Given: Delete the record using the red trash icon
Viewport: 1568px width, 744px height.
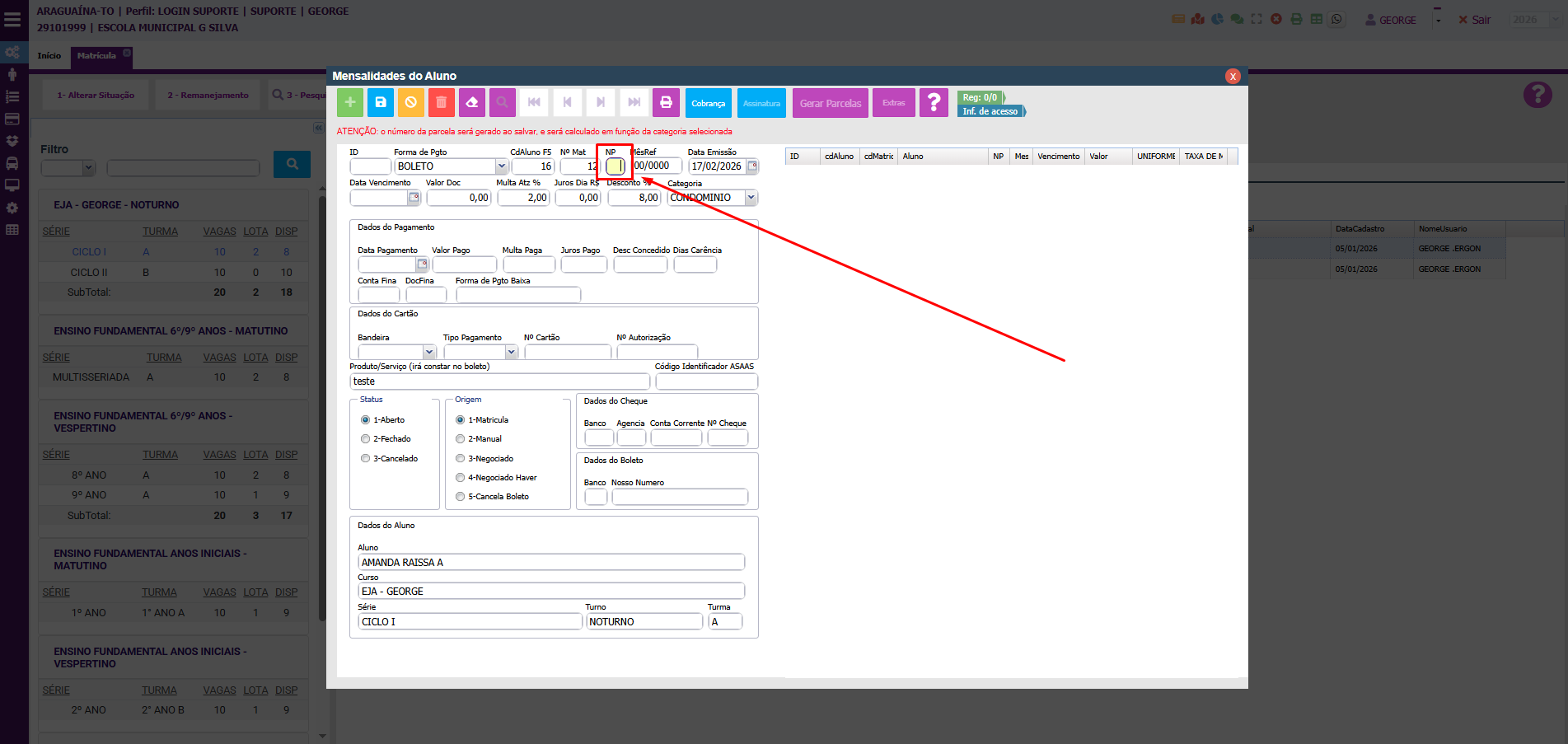Looking at the screenshot, I should (441, 103).
